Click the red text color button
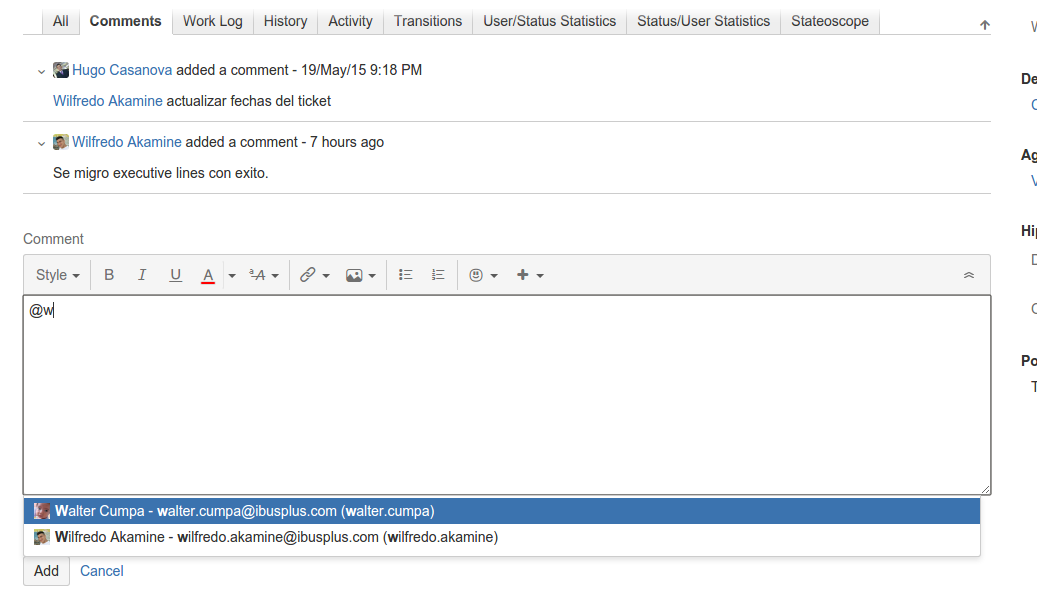Image resolution: width=1037 pixels, height=600 pixels. click(208, 275)
